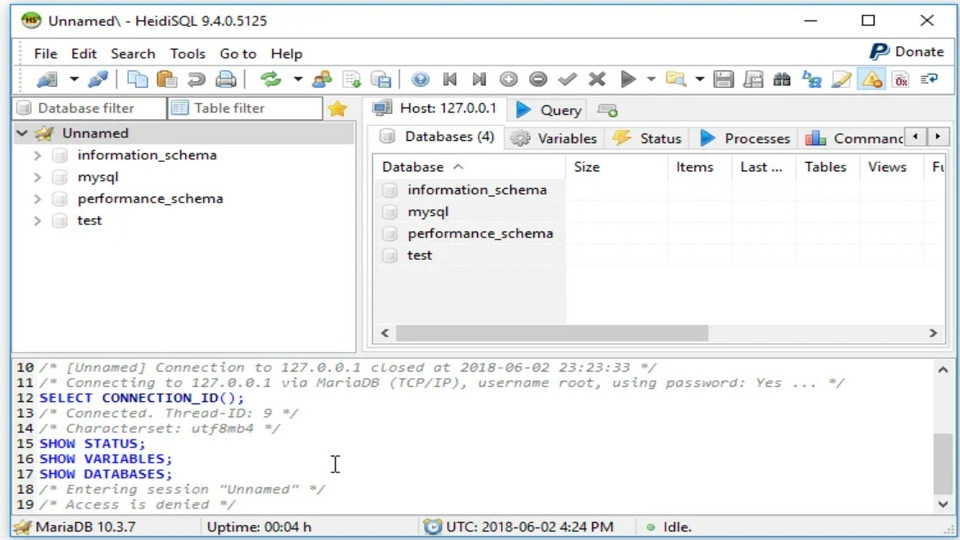Open the Run SQL dropdown arrow

coord(651,80)
